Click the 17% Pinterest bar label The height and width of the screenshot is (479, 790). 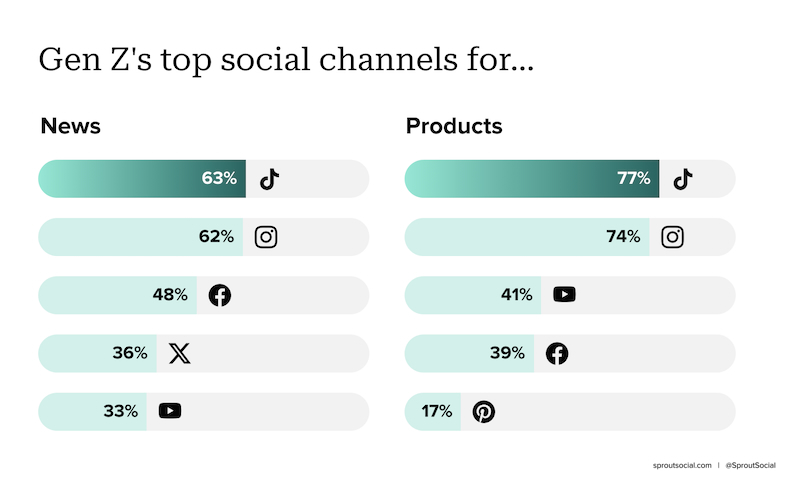click(437, 412)
